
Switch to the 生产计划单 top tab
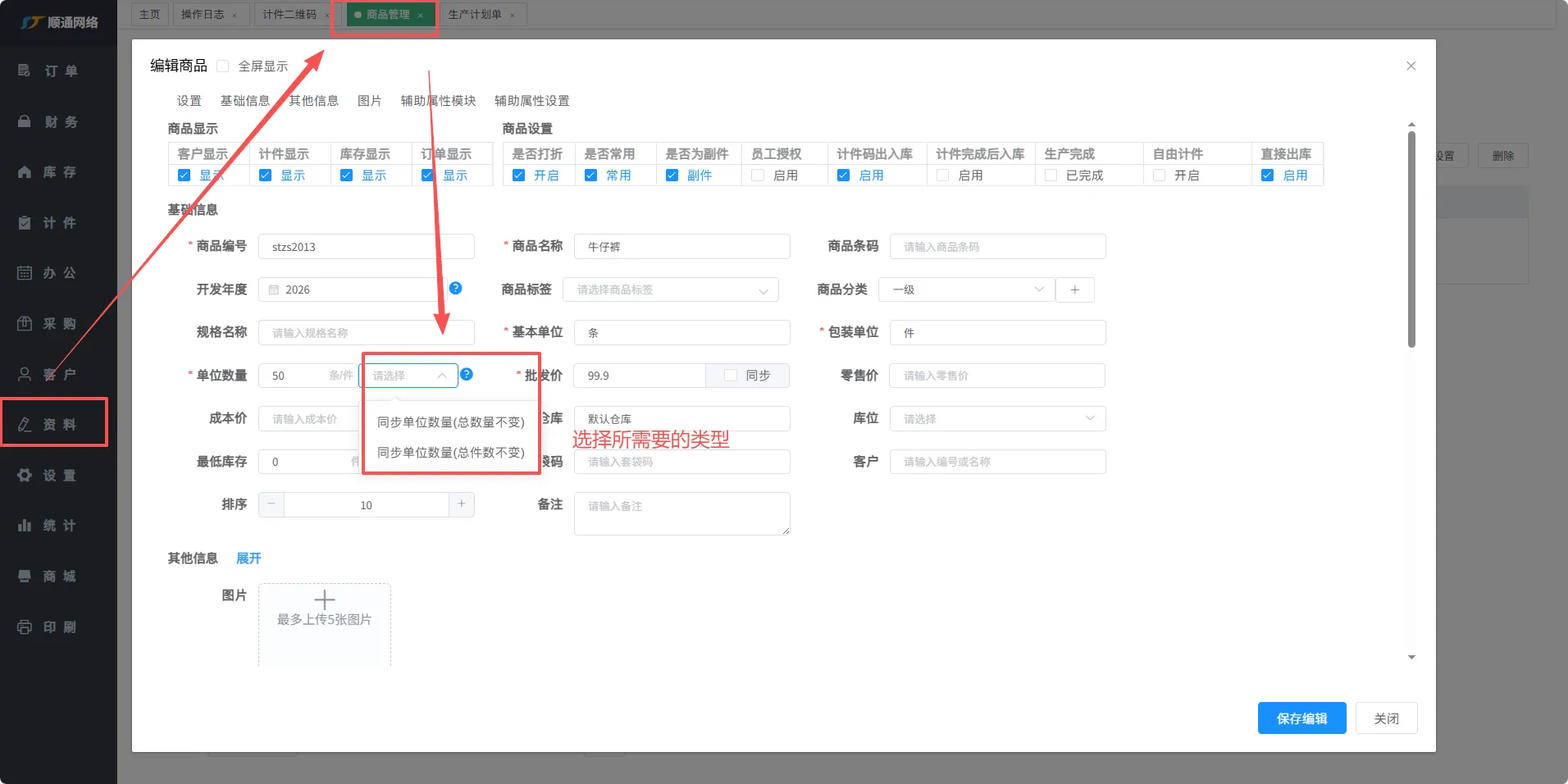pos(475,15)
